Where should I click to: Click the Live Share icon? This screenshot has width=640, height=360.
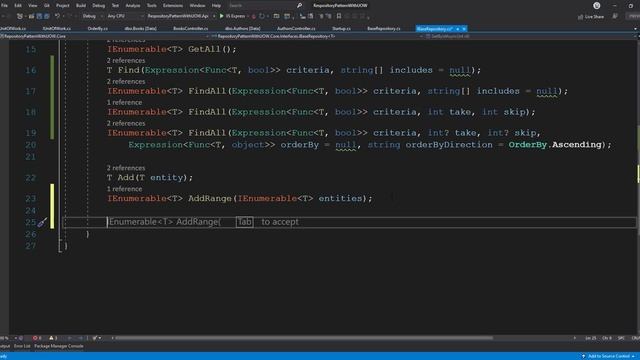click(x=580, y=17)
